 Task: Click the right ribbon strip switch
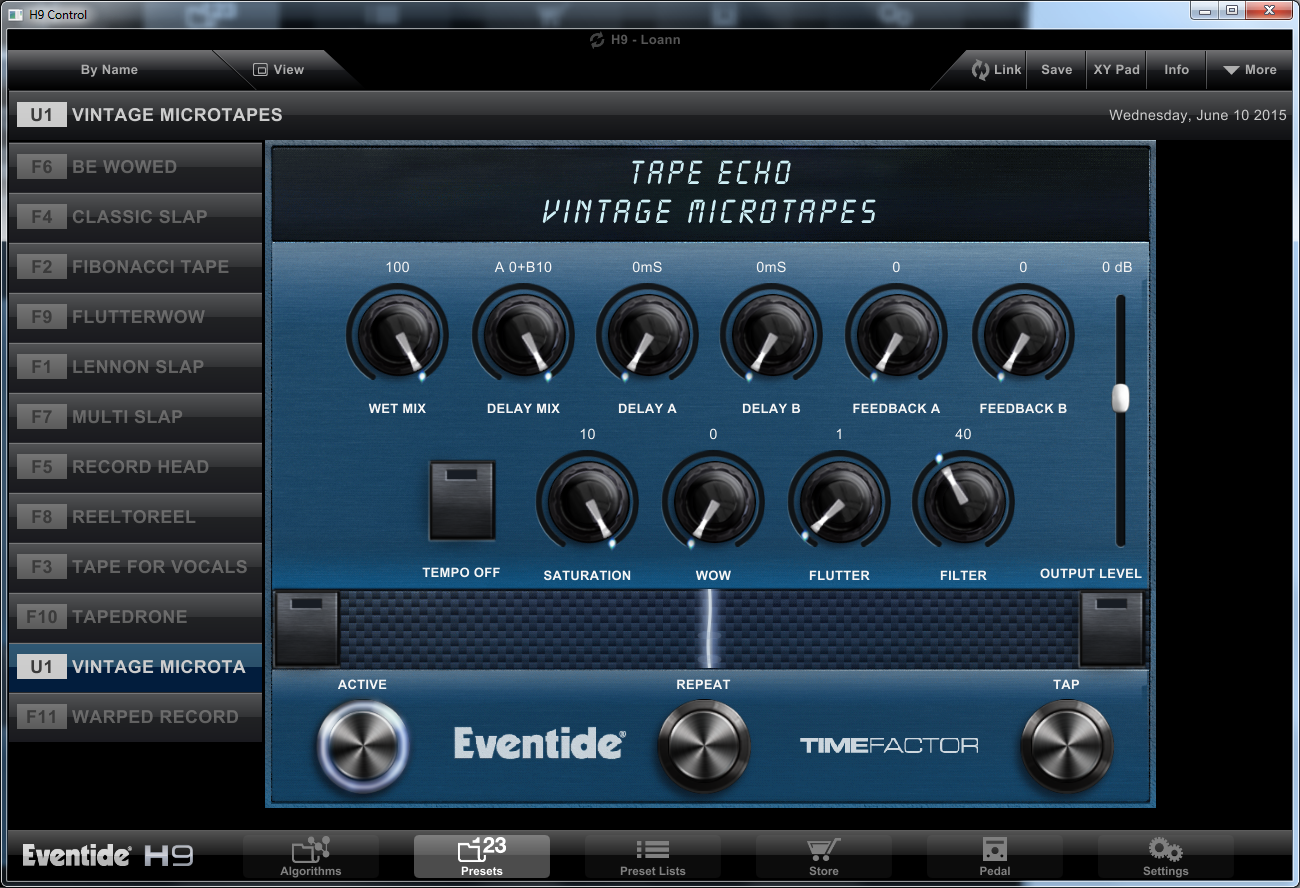tap(1112, 629)
